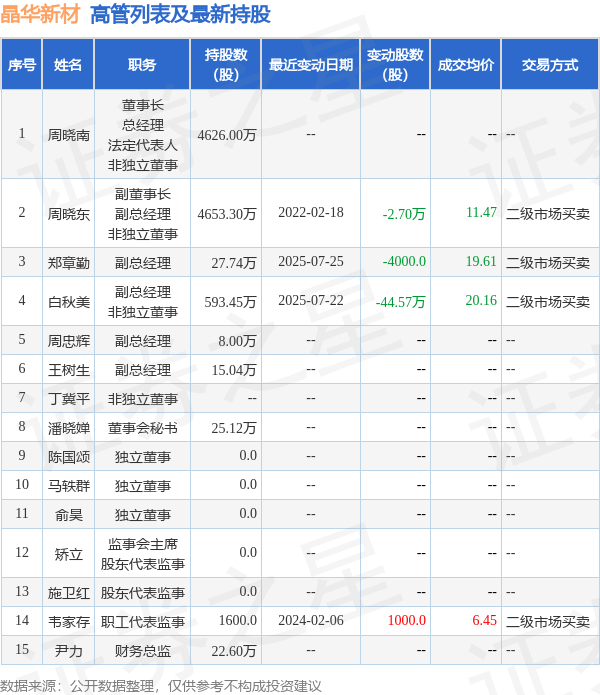Click the name 陈国颂

[x=69, y=457]
